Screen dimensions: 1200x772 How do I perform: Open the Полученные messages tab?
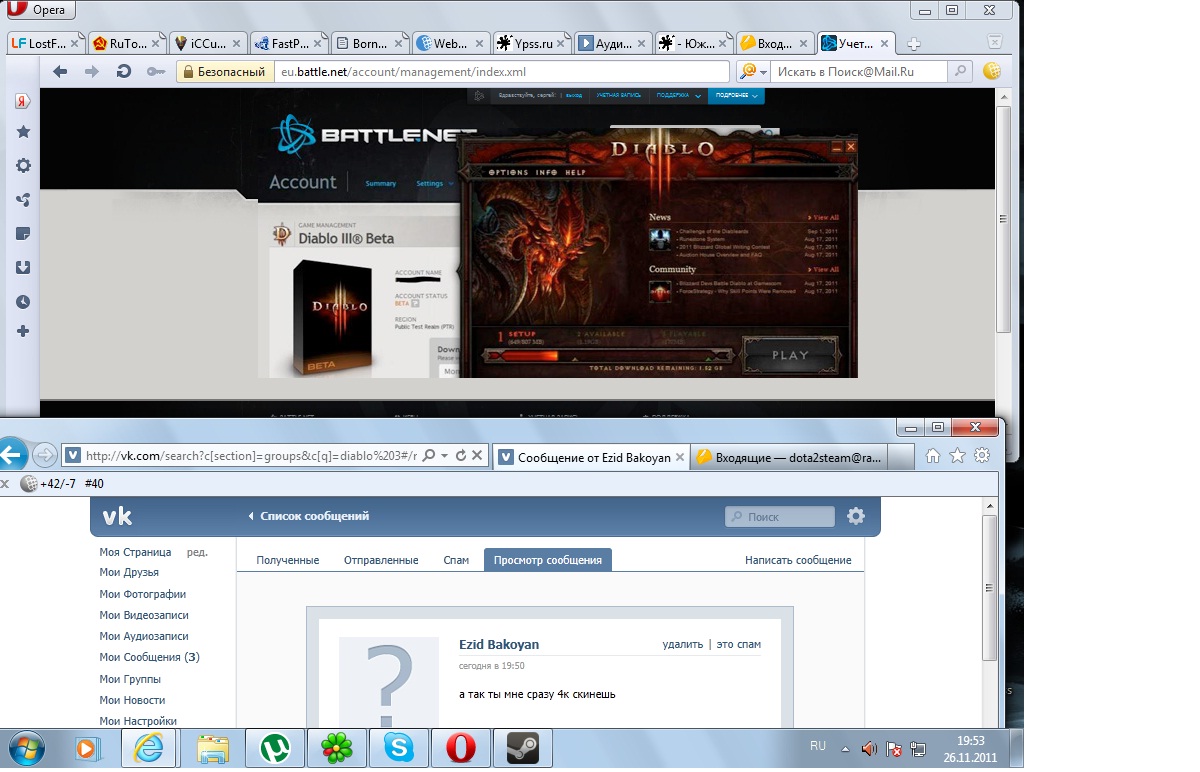(288, 560)
